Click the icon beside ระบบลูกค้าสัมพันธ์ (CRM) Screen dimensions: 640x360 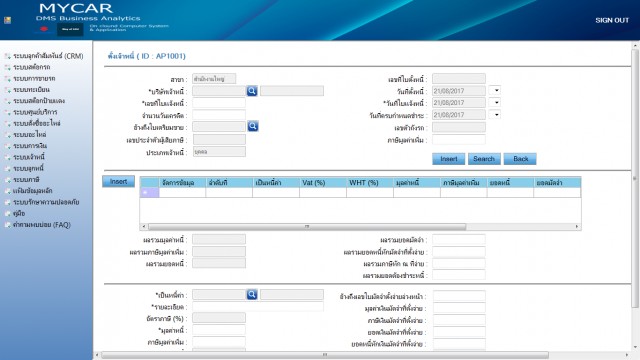[x=7, y=56]
